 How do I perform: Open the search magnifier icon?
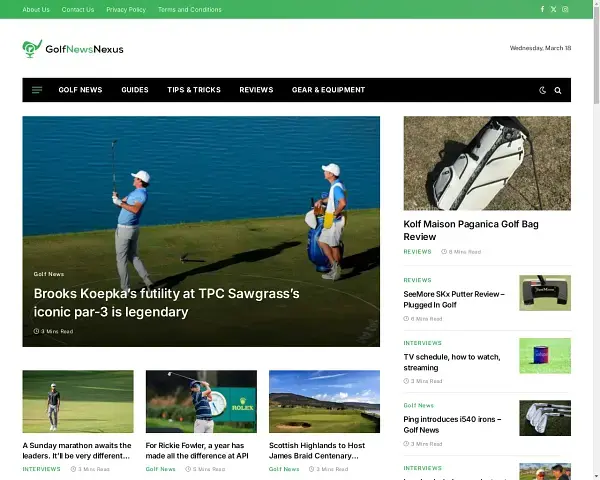pyautogui.click(x=558, y=90)
